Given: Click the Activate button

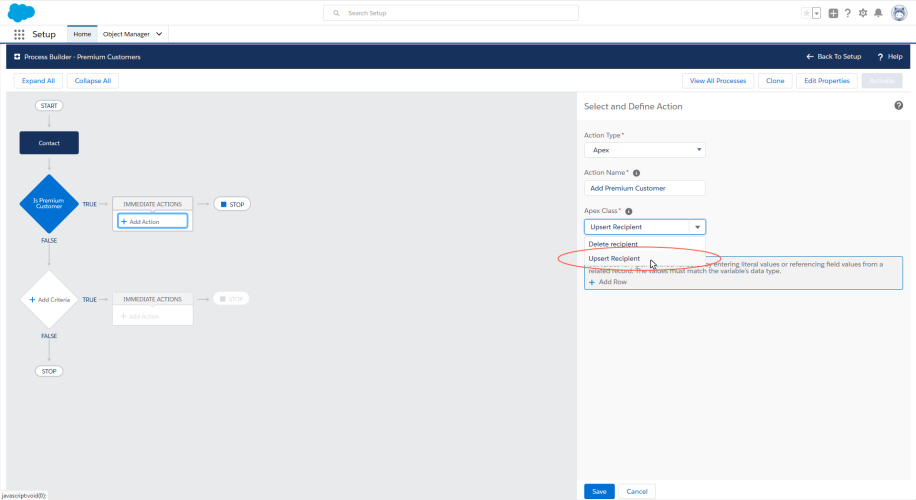Looking at the screenshot, I should coord(882,81).
